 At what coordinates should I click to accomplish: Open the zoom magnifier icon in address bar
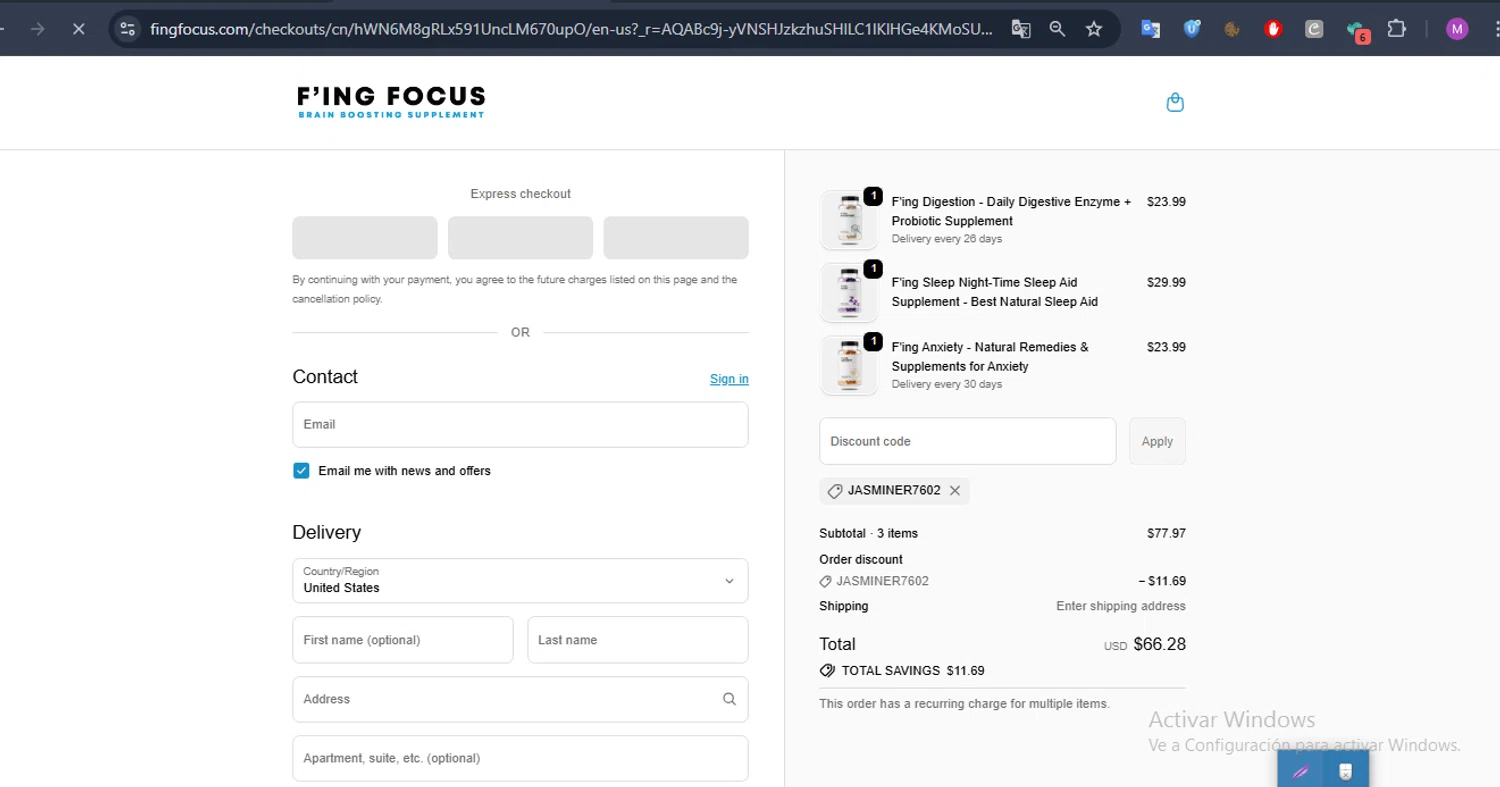[1057, 29]
